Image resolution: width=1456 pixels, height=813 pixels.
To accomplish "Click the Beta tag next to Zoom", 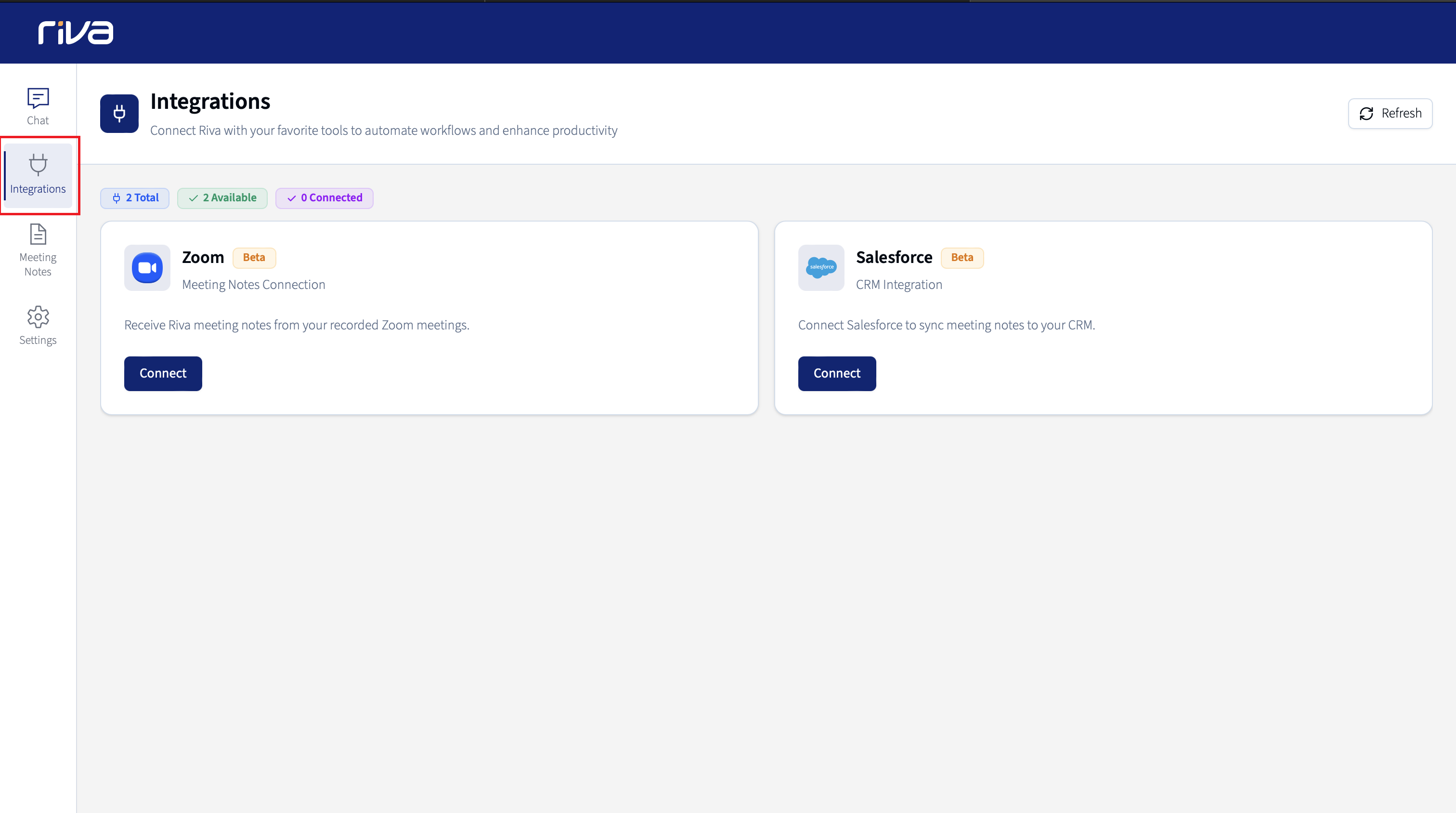I will coord(254,258).
